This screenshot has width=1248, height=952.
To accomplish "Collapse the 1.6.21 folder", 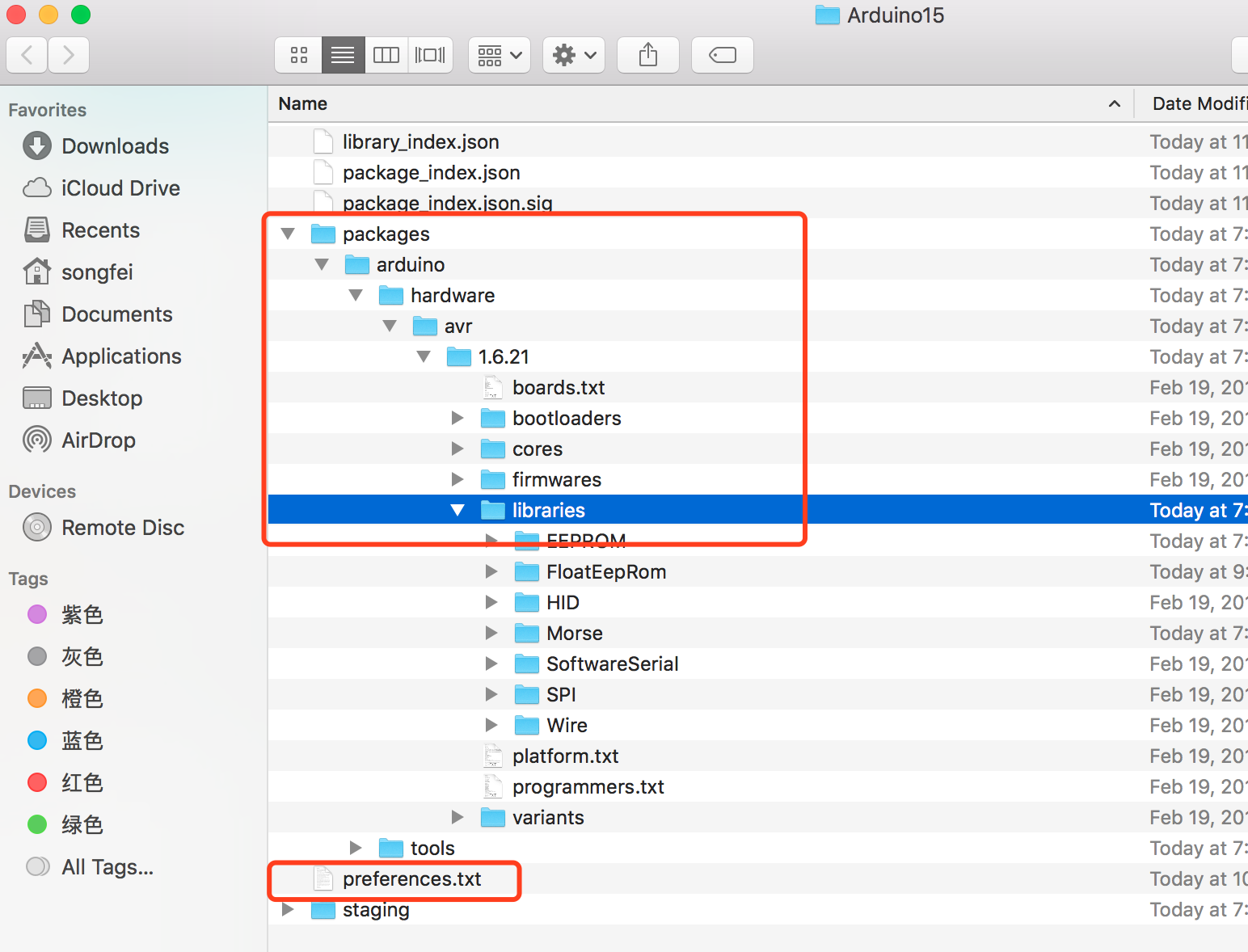I will pos(424,356).
